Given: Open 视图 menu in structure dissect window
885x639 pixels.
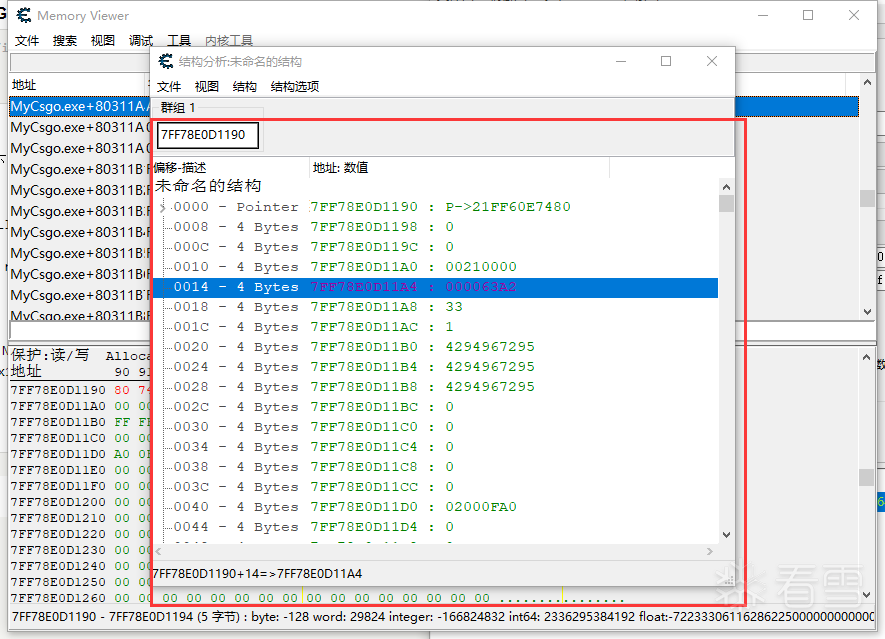Looking at the screenshot, I should [x=207, y=86].
